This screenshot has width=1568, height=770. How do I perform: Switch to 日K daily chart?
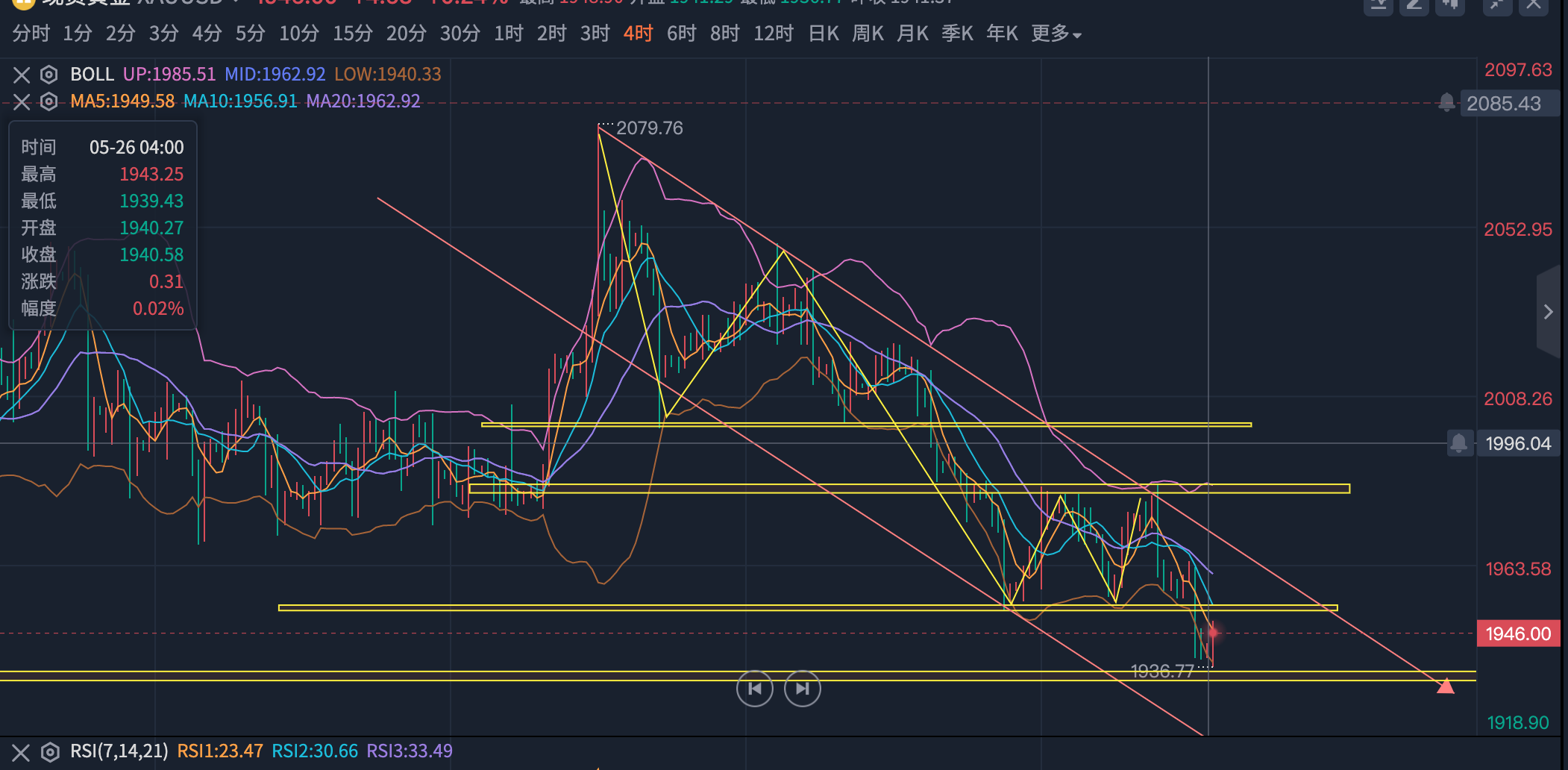pos(824,34)
